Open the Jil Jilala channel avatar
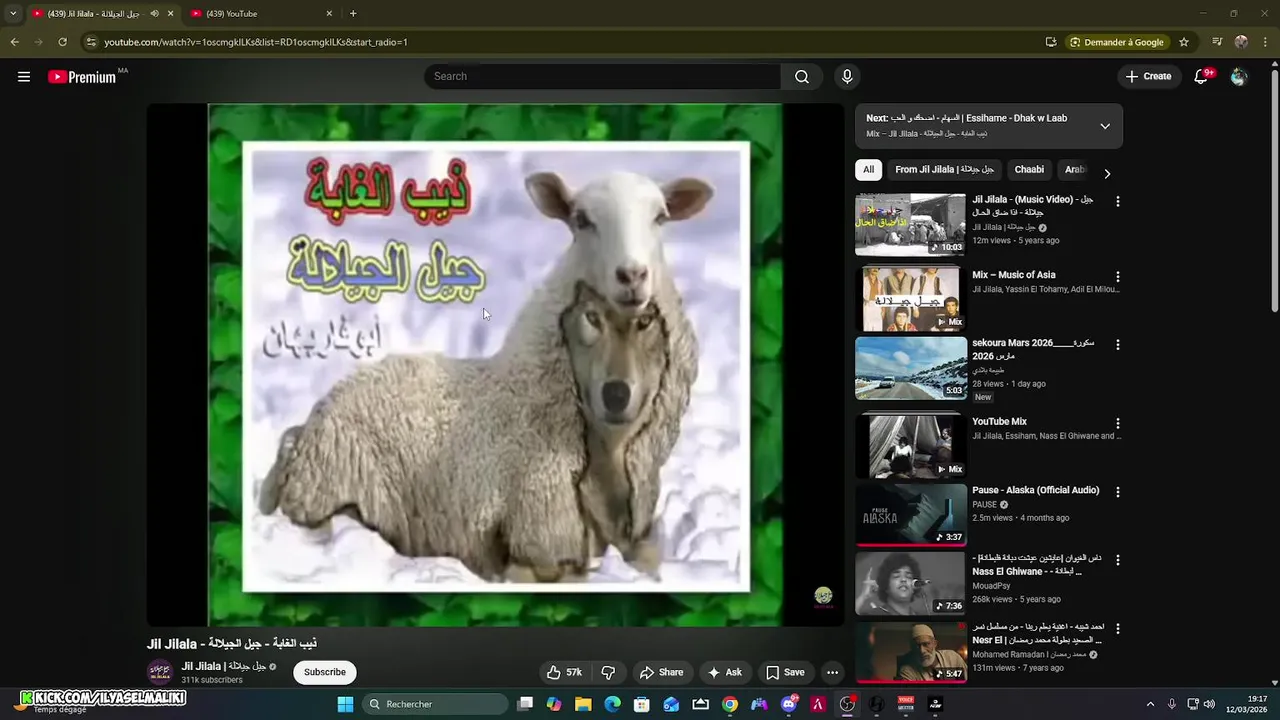Screen dimensions: 1280x720 [x=160, y=672]
